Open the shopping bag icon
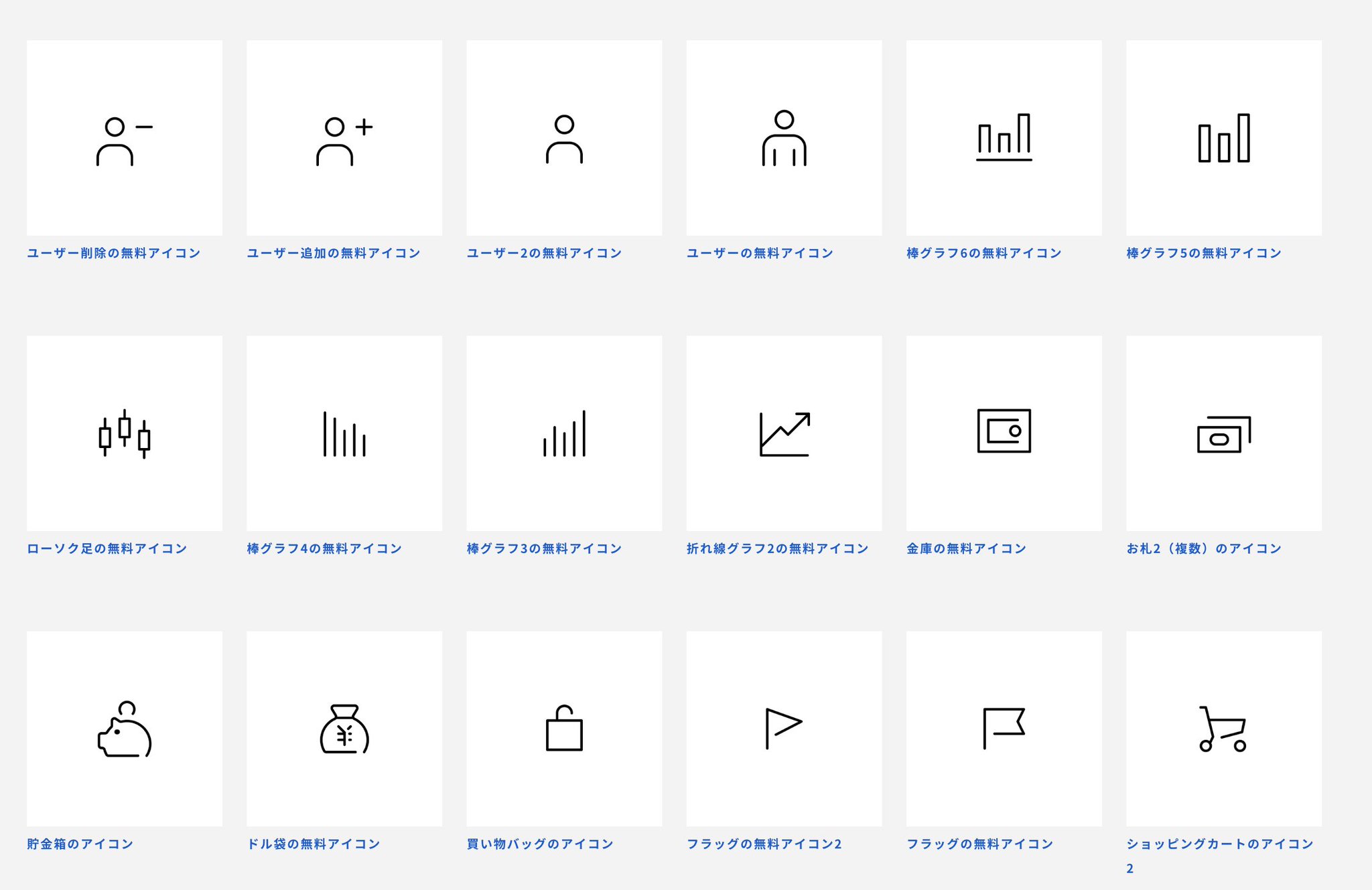This screenshot has width=1372, height=890. 564,729
